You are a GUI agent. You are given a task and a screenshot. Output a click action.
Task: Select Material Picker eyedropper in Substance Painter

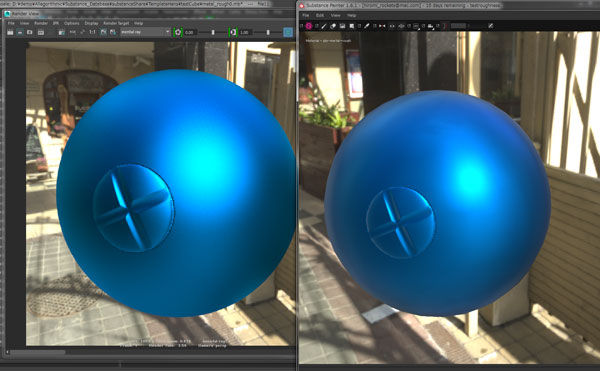[x=366, y=26]
